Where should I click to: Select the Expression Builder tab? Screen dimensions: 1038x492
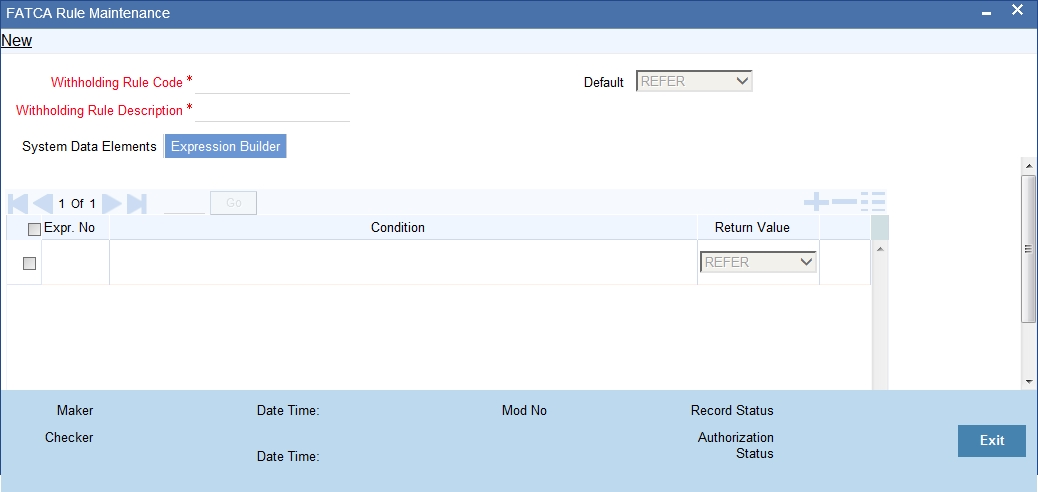click(x=226, y=146)
